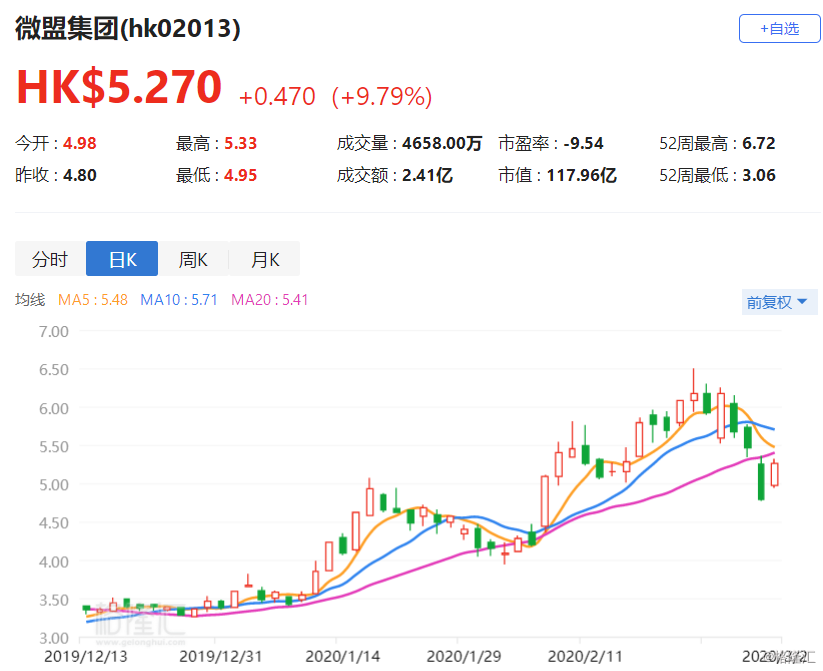Toggle the blue MA10 moving average label
Image resolution: width=823 pixels, height=671 pixels.
tap(179, 299)
